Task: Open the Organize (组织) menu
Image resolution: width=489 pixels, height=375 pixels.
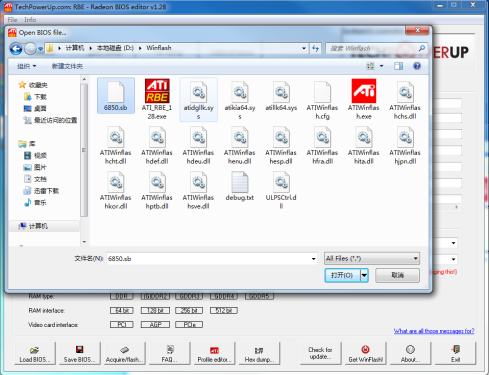Action: point(27,66)
